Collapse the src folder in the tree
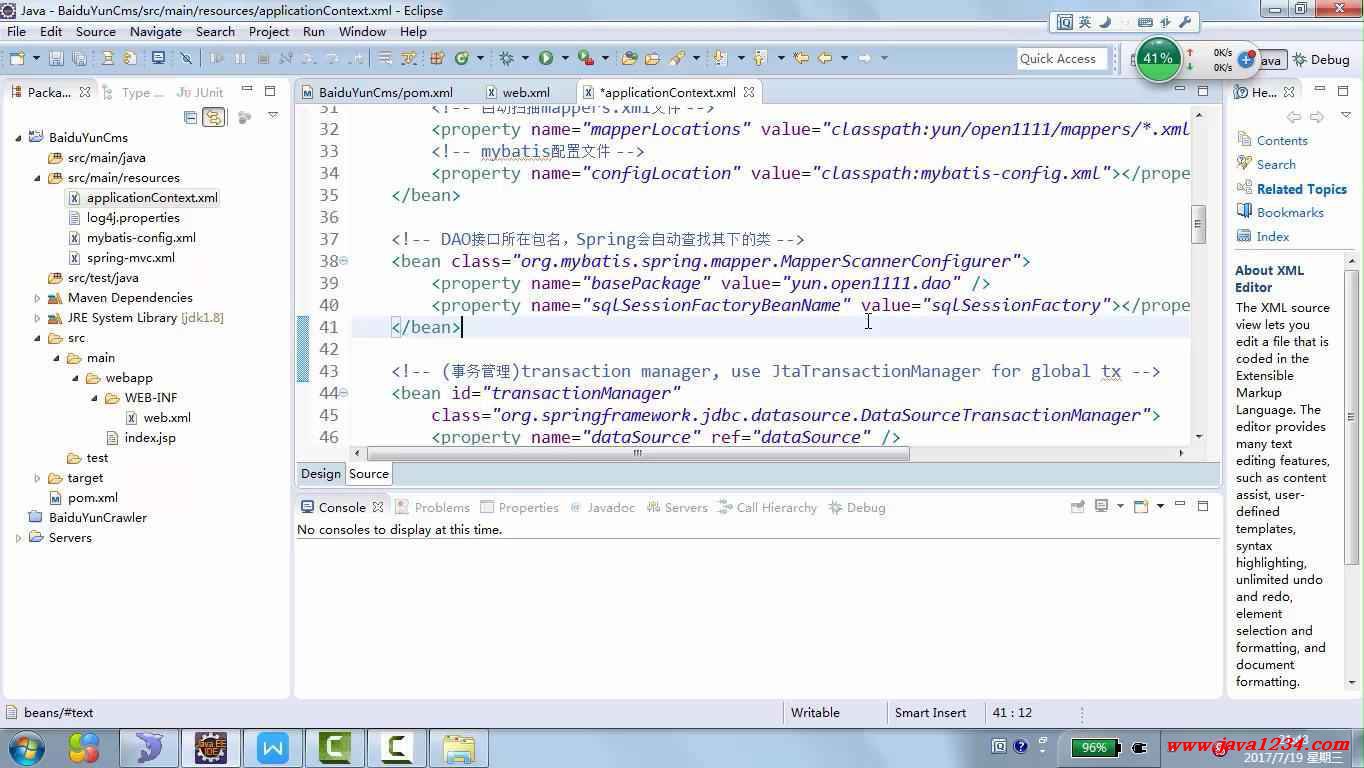Viewport: 1364px width, 768px height. click(38, 338)
